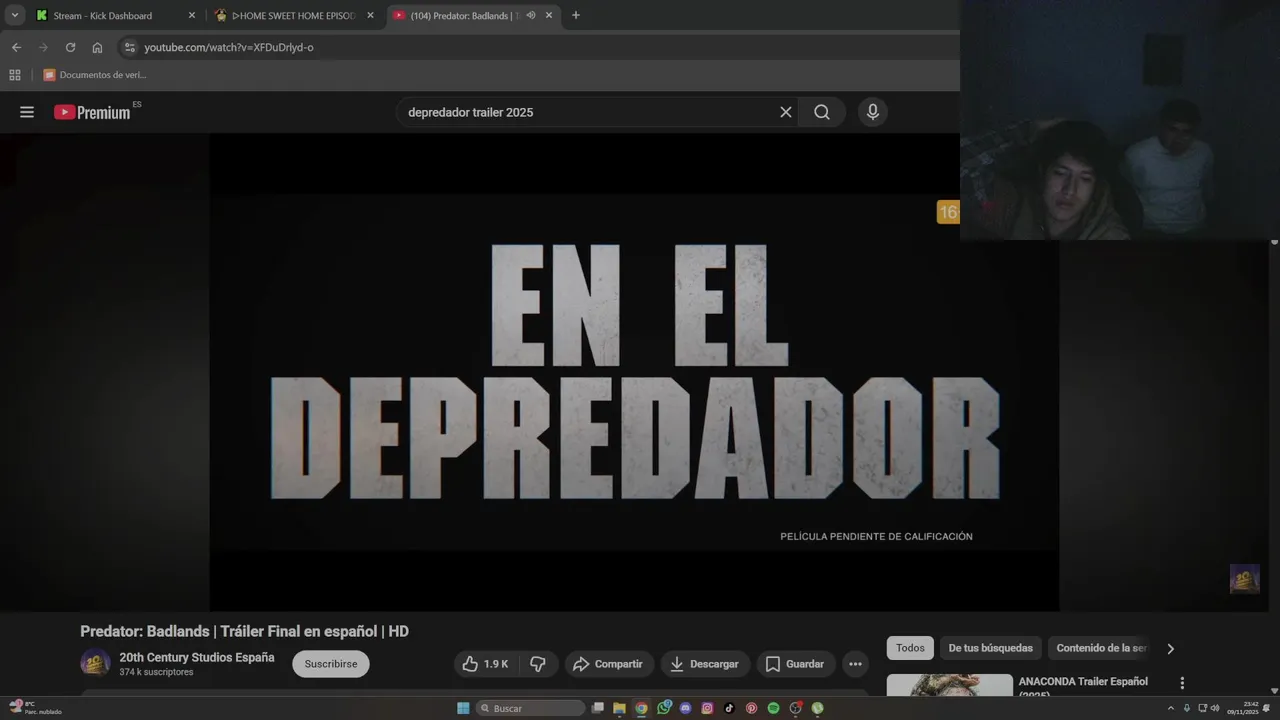The height and width of the screenshot is (720, 1280).
Task: Open Chrome from the taskbar
Action: 641,708
